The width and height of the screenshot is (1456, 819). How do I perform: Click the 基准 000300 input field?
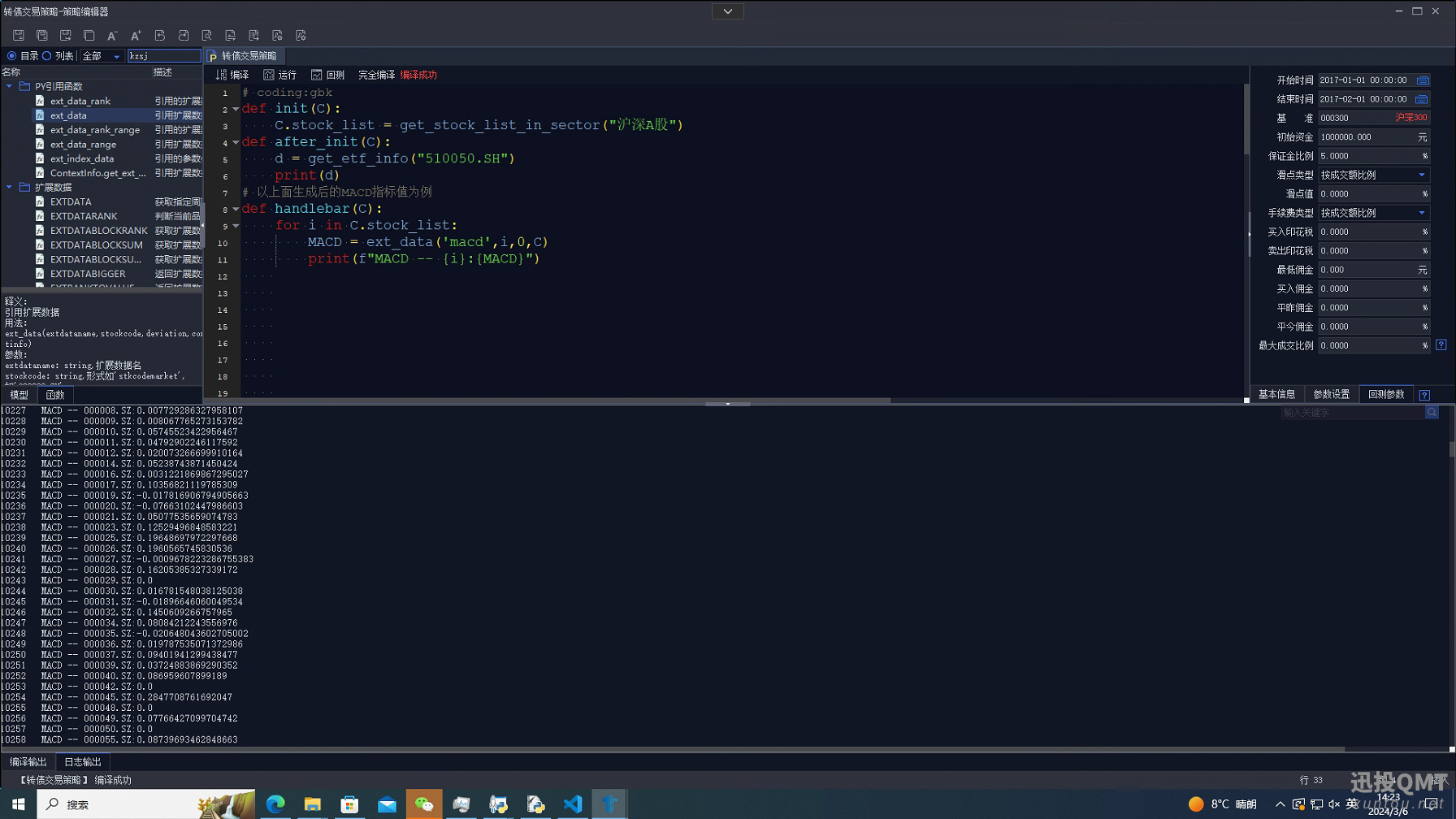tap(1373, 118)
